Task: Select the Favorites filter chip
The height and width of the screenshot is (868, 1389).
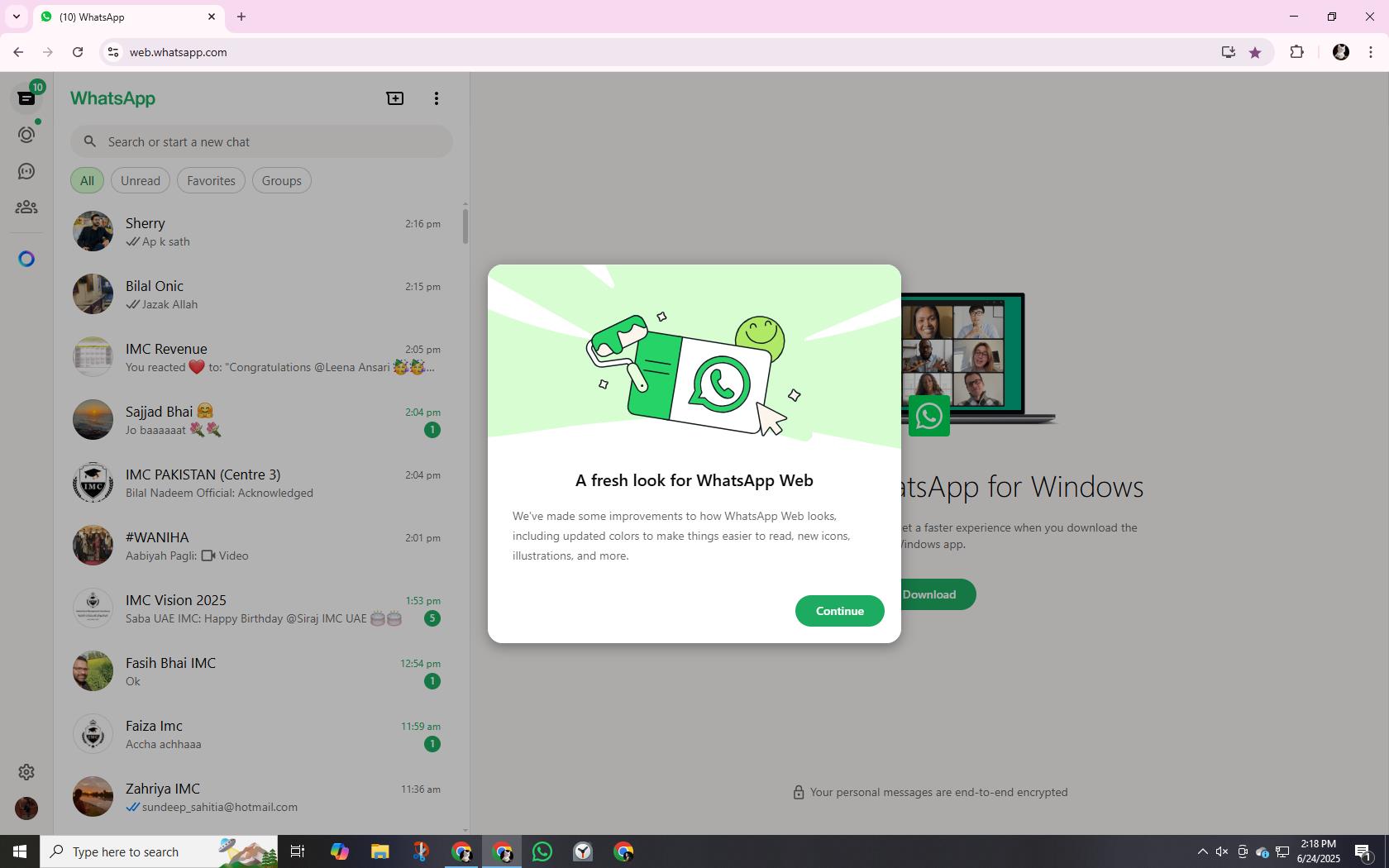Action: (x=211, y=180)
